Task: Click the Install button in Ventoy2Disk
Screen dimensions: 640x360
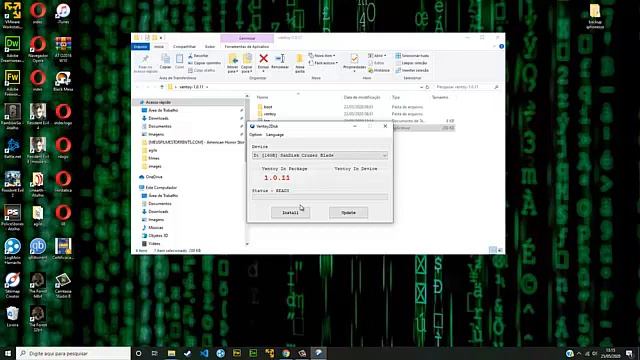Action: coord(290,213)
